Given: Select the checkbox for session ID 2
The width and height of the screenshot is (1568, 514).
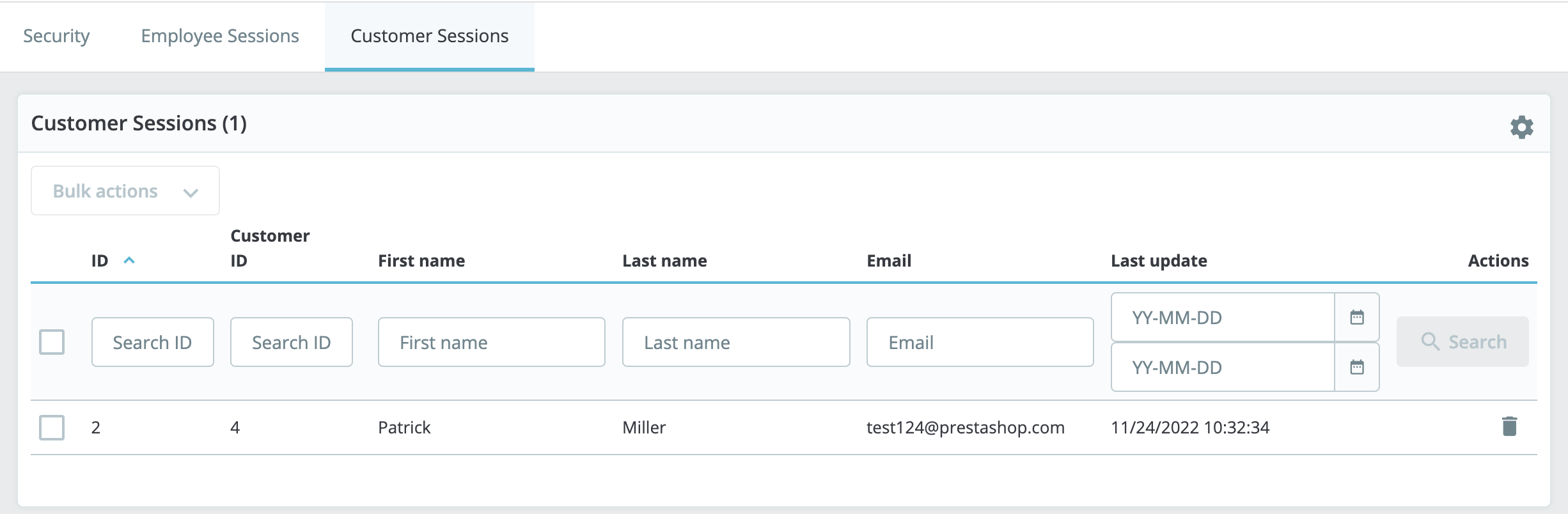Looking at the screenshot, I should [x=52, y=427].
